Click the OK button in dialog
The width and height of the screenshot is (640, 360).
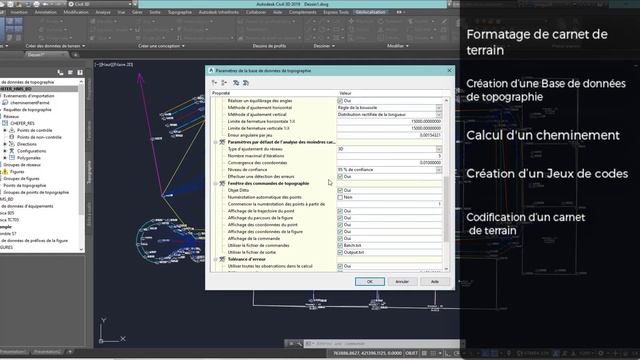click(x=370, y=282)
